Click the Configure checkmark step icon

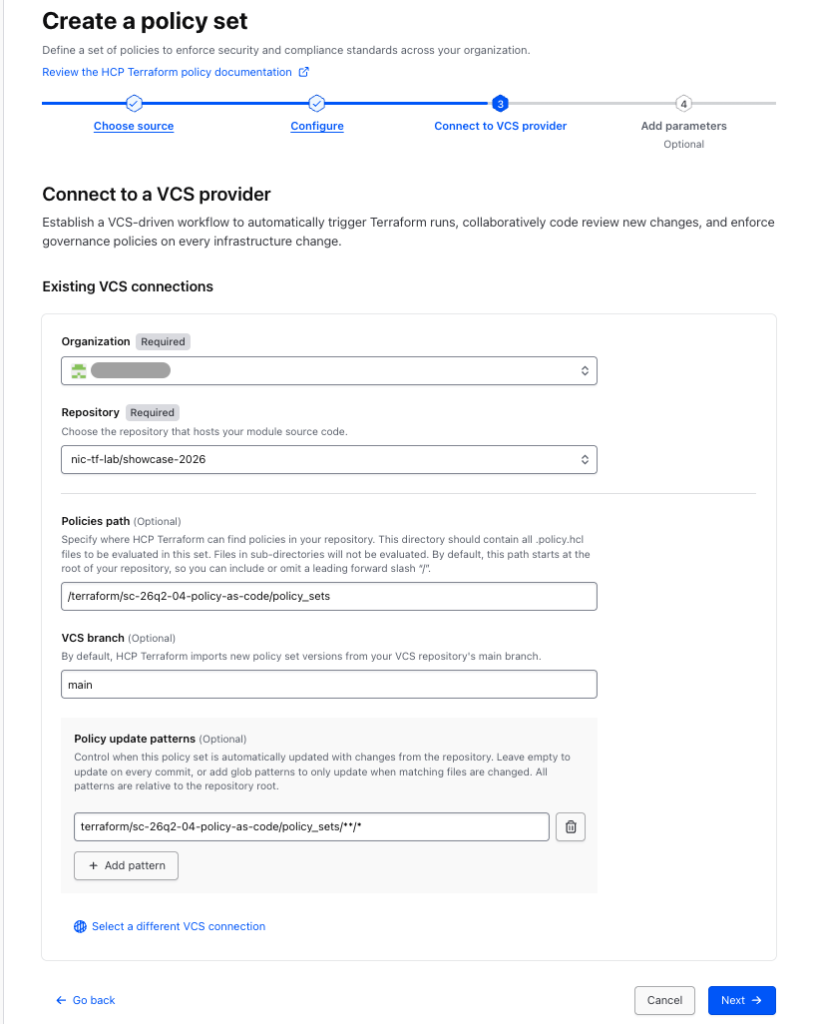tap(317, 103)
